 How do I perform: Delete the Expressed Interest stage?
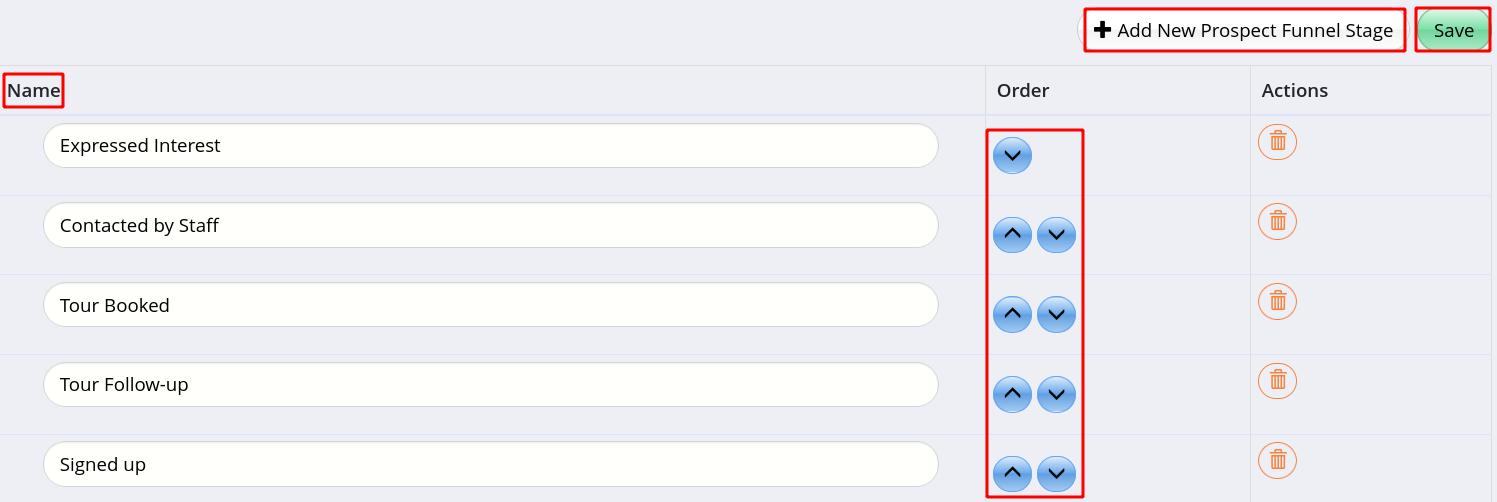point(1277,141)
